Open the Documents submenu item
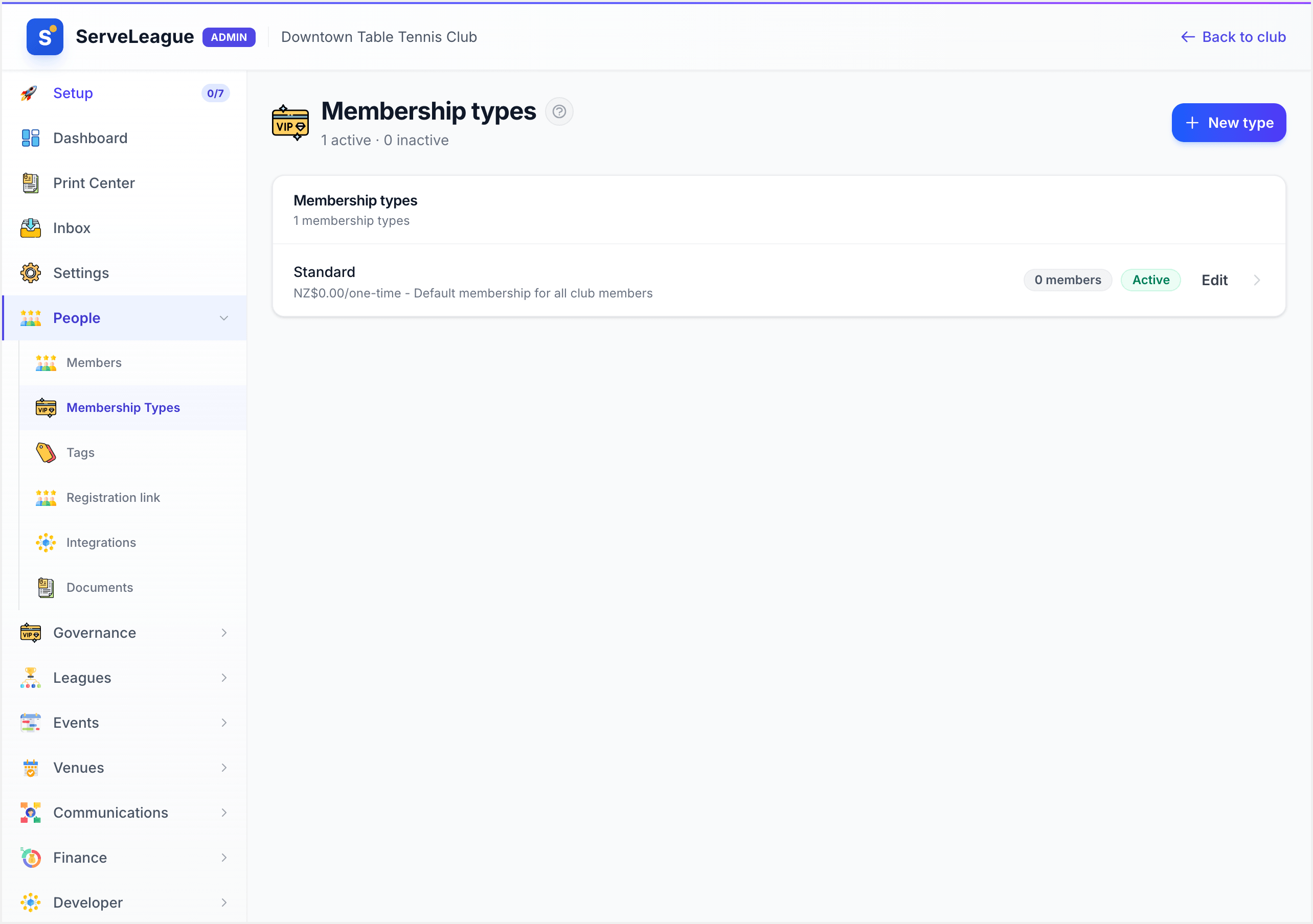The width and height of the screenshot is (1313, 924). [132, 587]
